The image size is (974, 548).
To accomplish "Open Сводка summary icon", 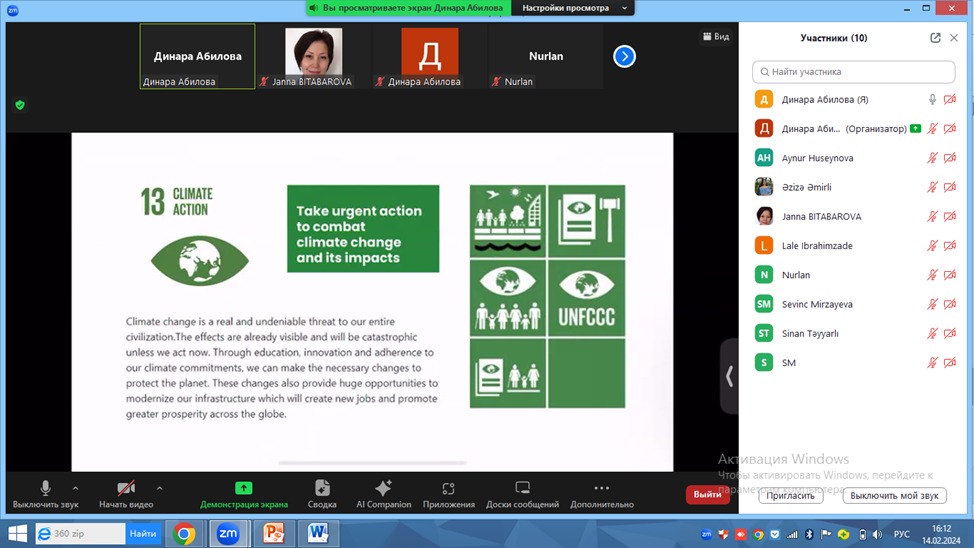I will click(322, 488).
